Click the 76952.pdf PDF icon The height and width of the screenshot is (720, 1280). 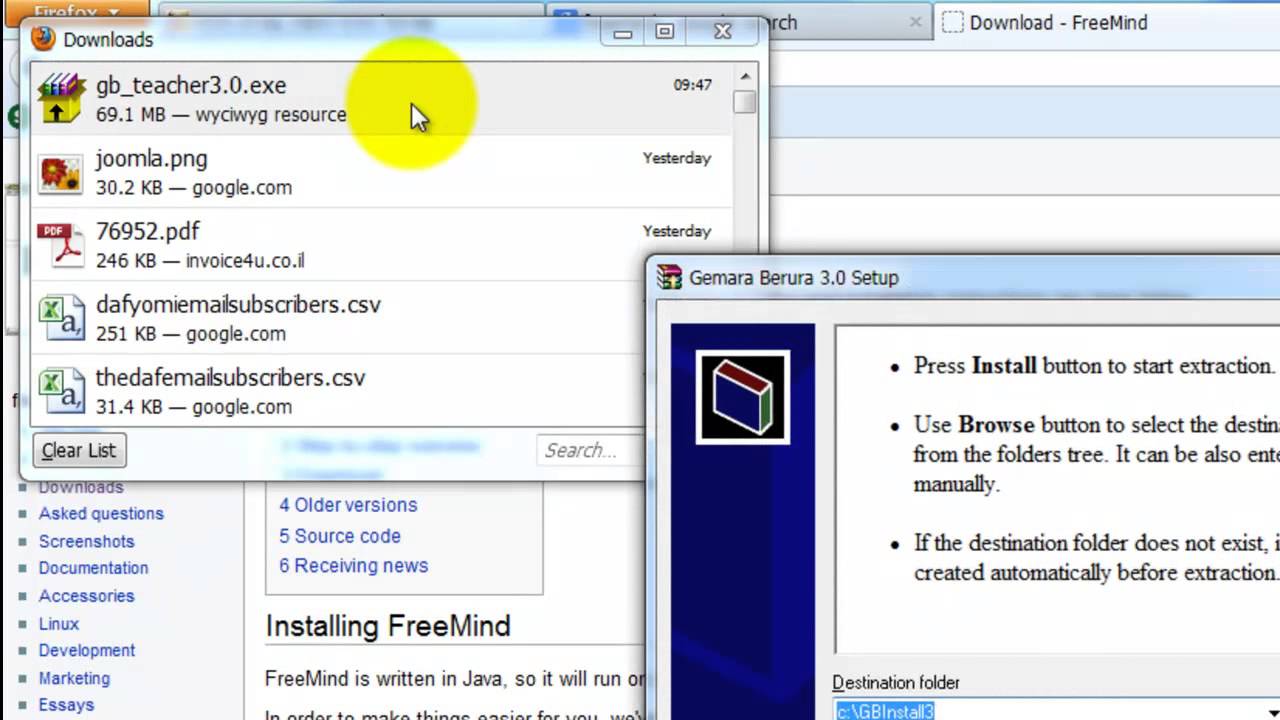point(61,246)
